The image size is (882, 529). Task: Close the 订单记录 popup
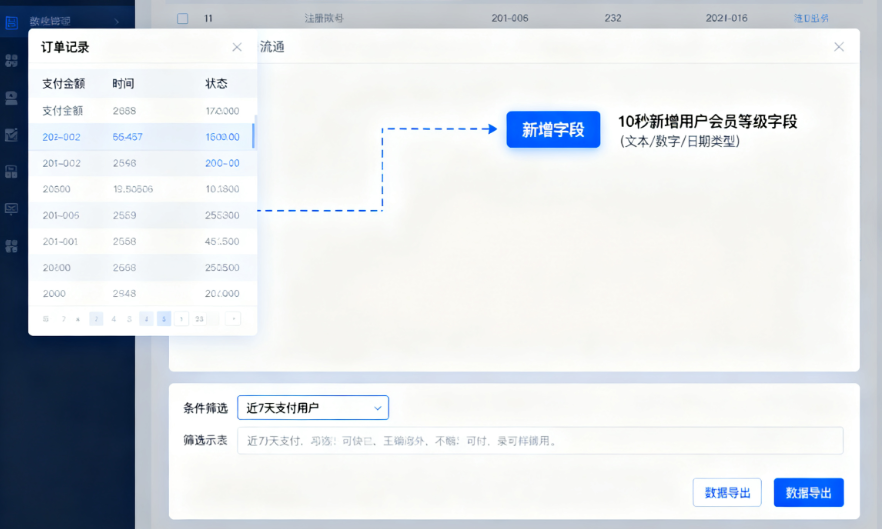(x=237, y=47)
